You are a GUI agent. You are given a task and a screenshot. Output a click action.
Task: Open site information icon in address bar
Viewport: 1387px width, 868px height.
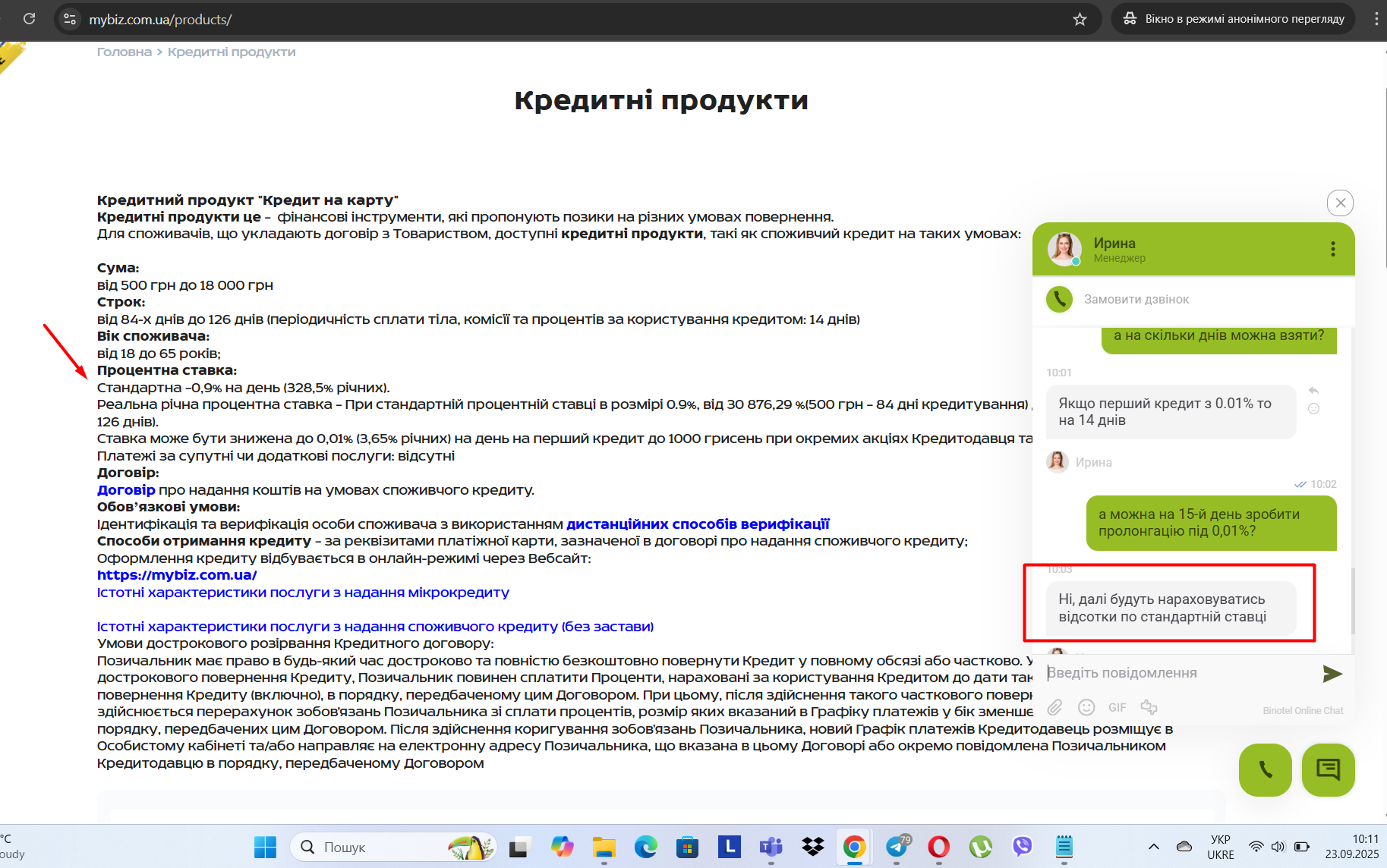70,19
